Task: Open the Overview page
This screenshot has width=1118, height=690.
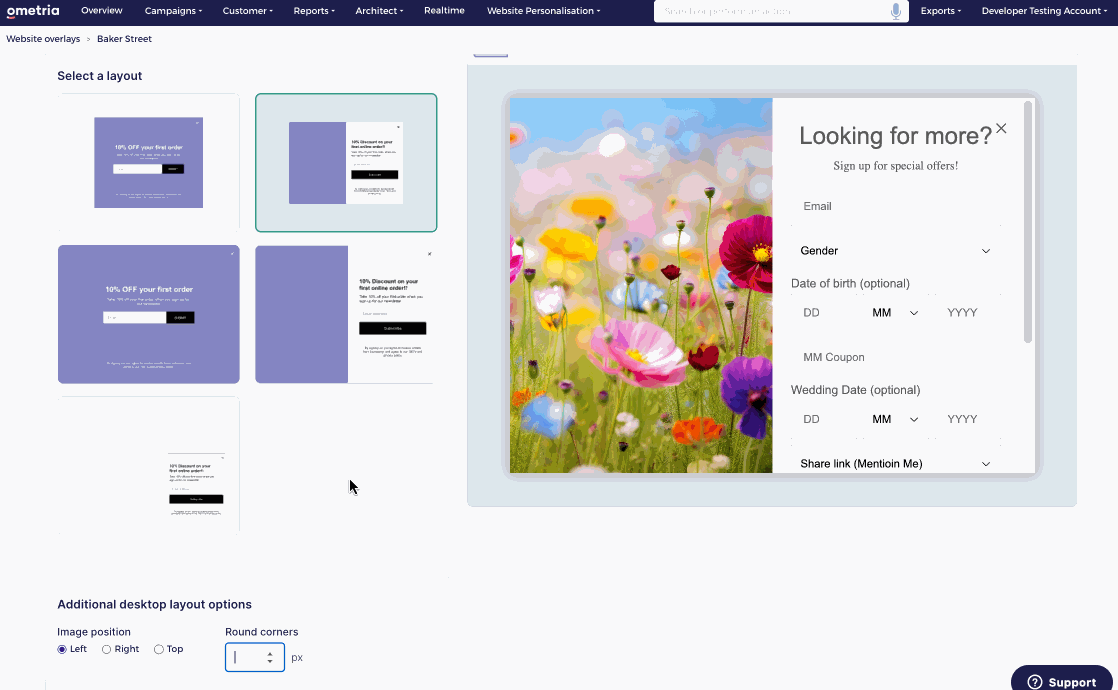Action: coord(101,11)
